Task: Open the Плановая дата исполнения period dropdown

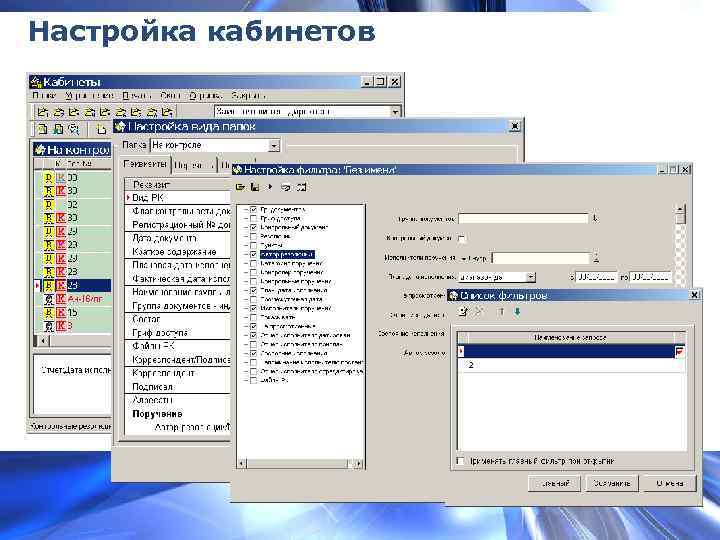Action: 531,277
